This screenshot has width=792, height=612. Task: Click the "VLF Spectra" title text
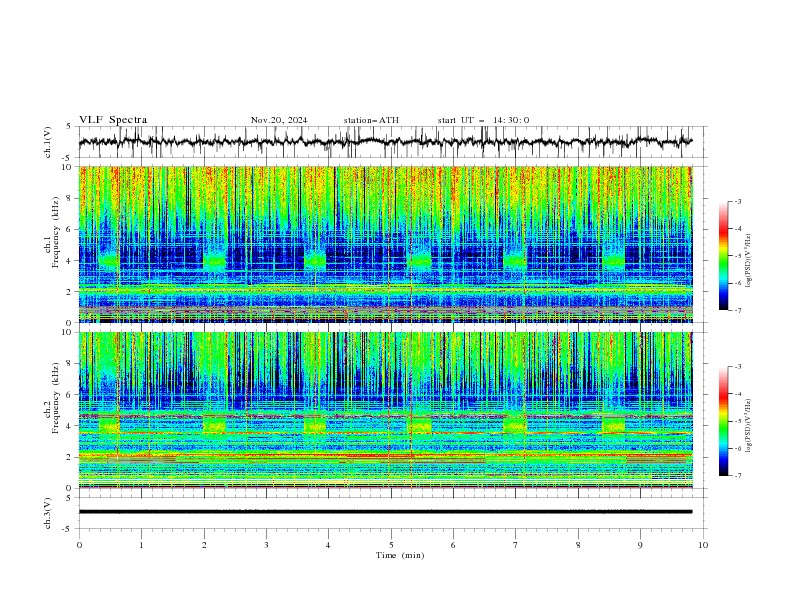pos(113,120)
